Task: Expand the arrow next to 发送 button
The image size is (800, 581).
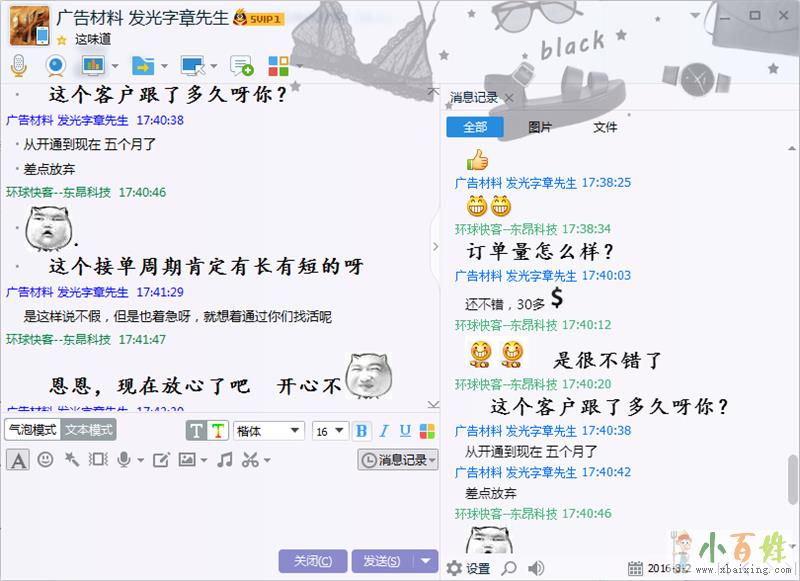Action: click(428, 561)
